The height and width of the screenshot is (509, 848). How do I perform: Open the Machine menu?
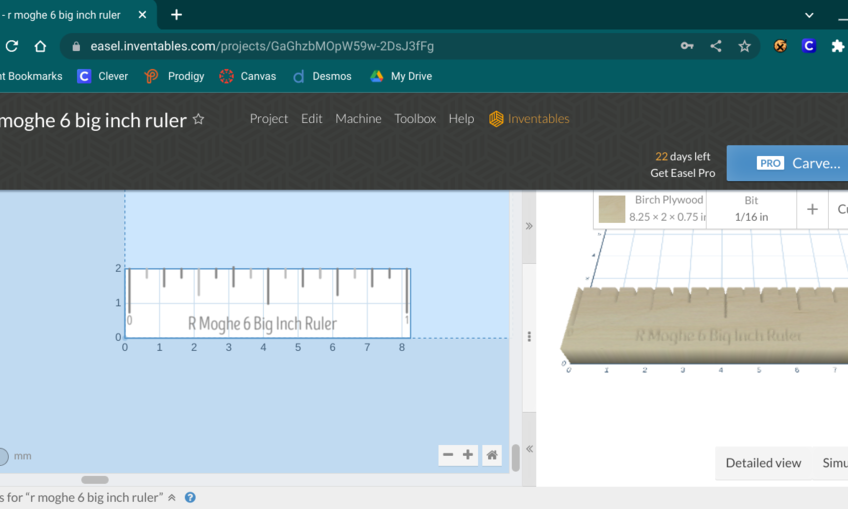point(358,118)
